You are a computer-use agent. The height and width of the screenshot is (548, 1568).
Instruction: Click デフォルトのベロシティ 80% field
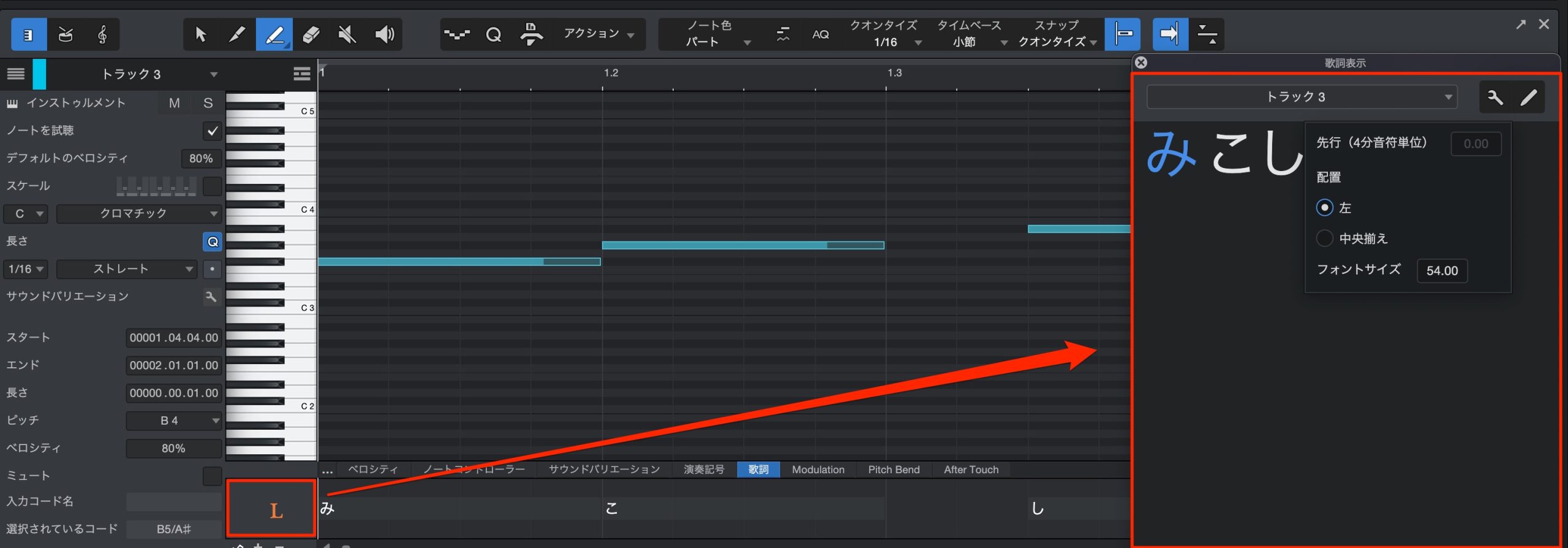201,158
